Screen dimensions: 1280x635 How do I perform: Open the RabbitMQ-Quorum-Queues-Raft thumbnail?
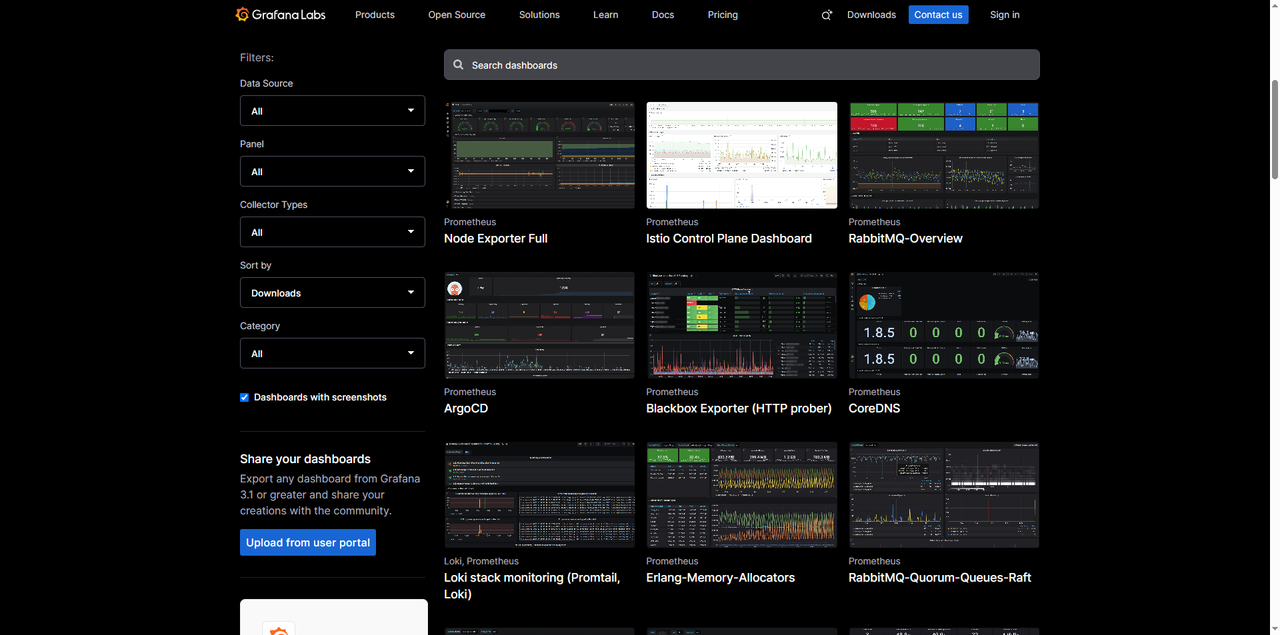(944, 495)
